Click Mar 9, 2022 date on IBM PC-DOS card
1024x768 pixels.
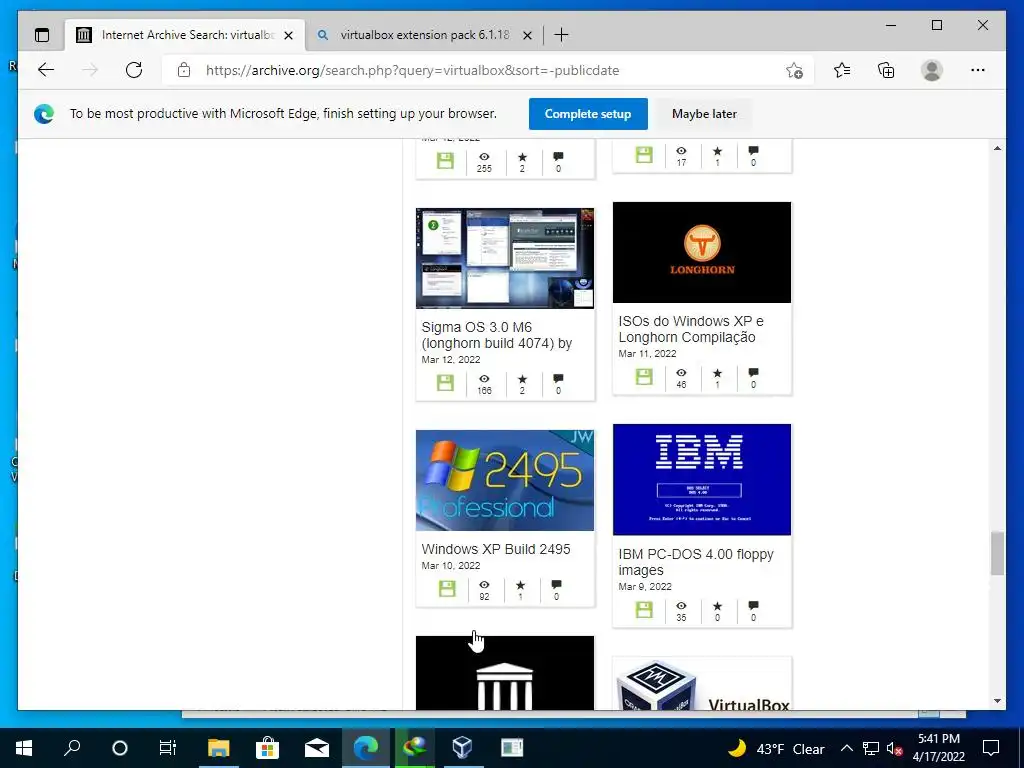pos(645,586)
